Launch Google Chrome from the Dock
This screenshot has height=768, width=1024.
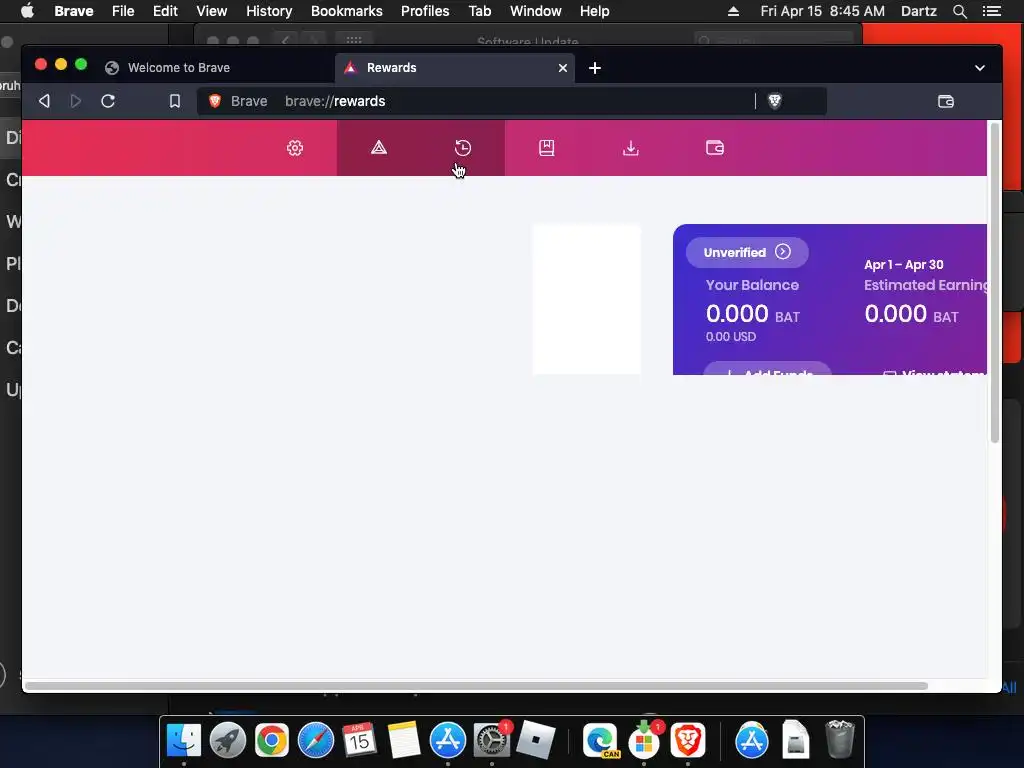(x=272, y=741)
